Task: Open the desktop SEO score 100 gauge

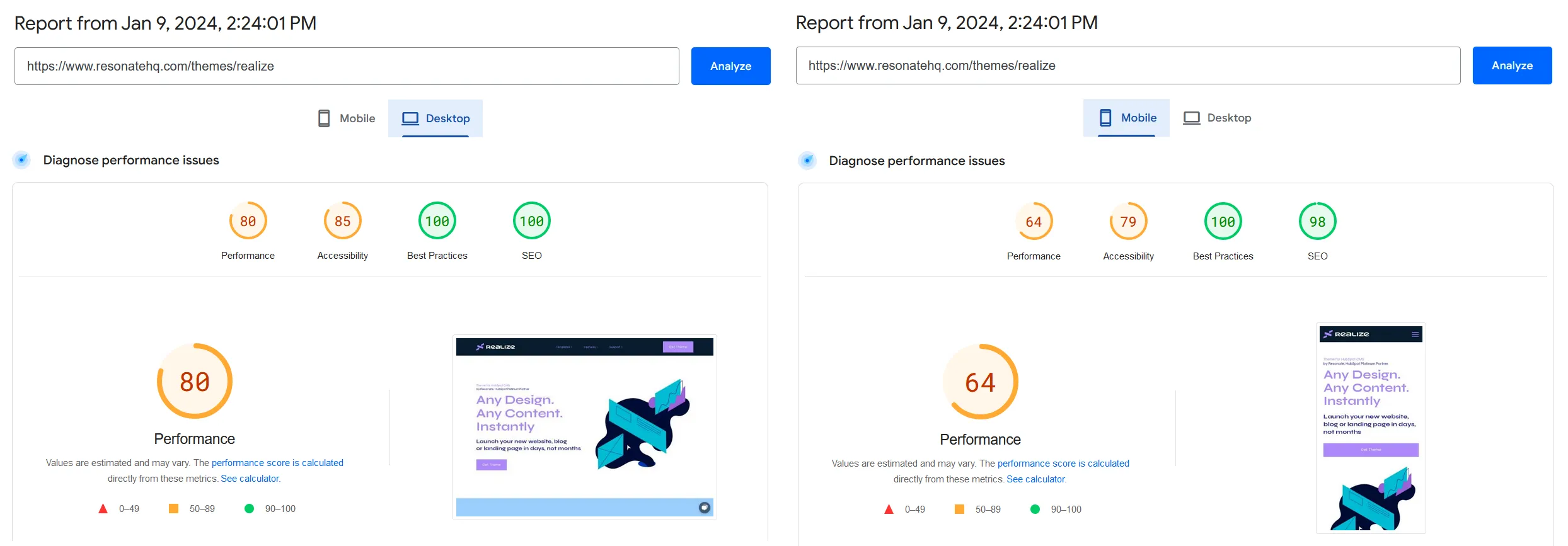Action: 531,221
